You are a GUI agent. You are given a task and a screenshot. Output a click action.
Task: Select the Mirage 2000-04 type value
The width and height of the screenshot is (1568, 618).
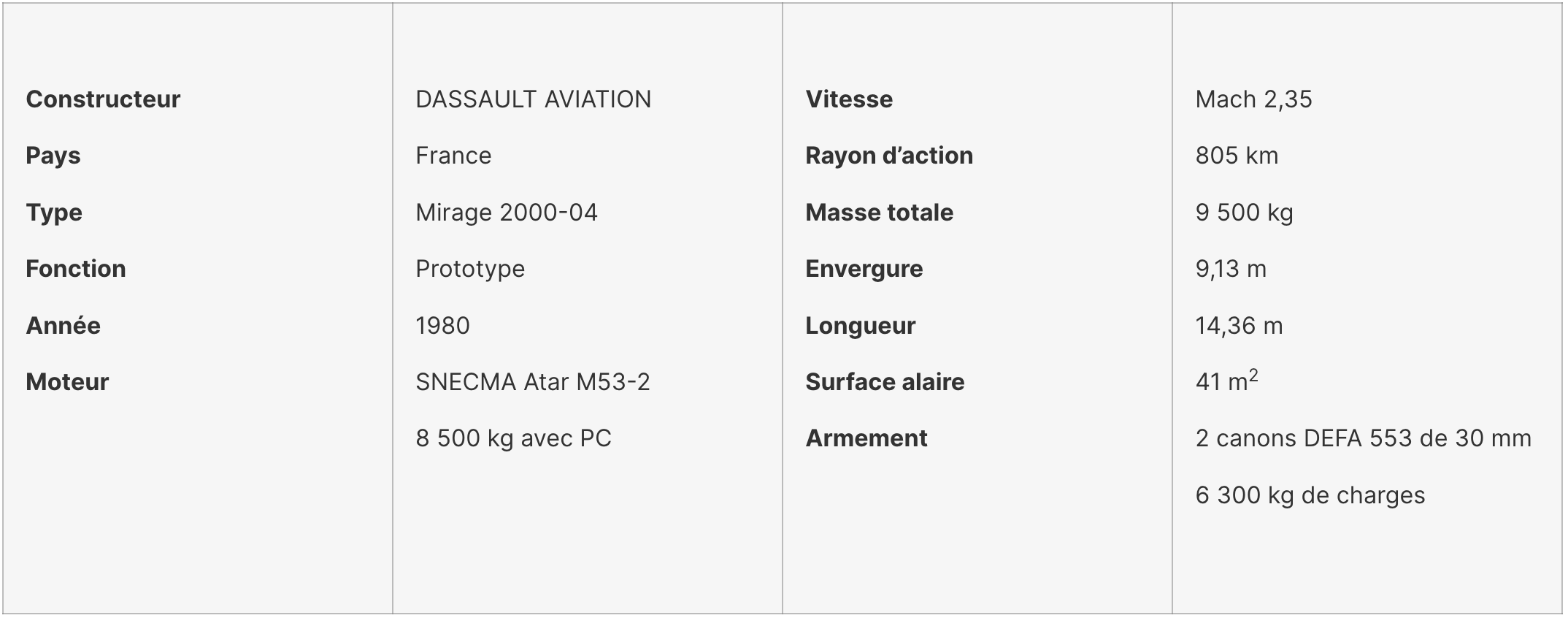pyautogui.click(x=507, y=213)
